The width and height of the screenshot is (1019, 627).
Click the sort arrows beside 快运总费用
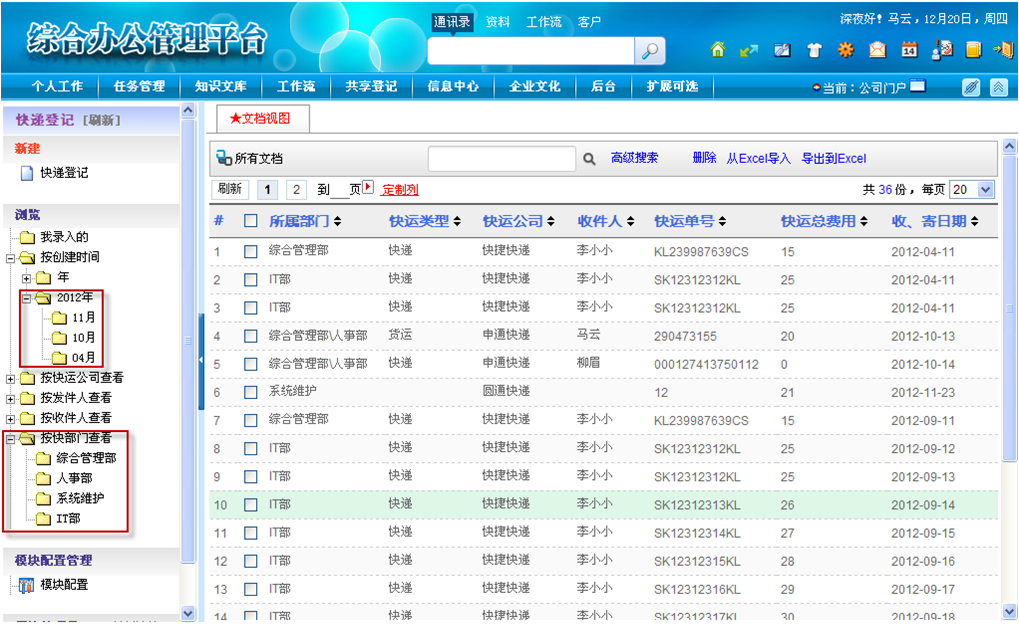[864, 222]
